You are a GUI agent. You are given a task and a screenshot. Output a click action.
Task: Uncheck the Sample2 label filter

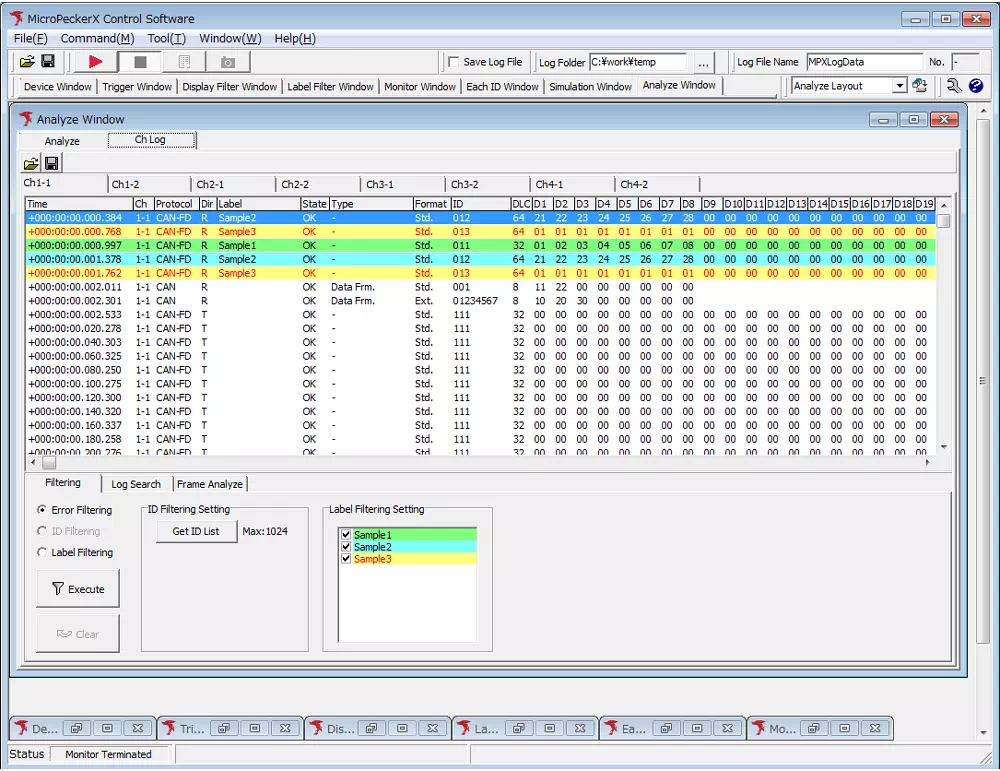click(x=346, y=547)
